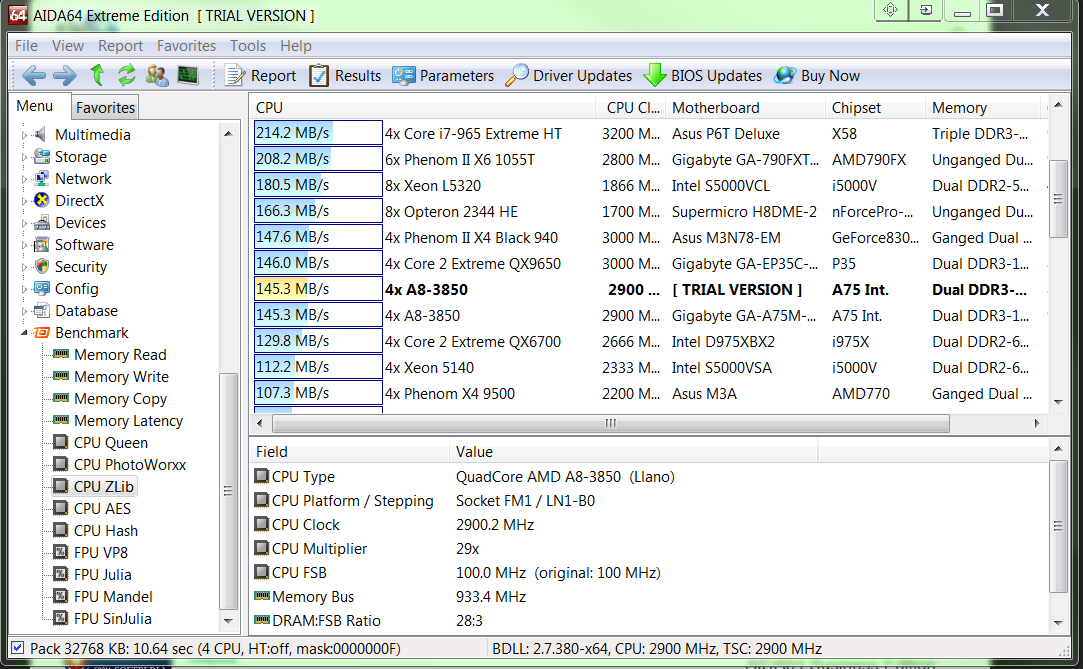Click the Field column header

coord(349,452)
